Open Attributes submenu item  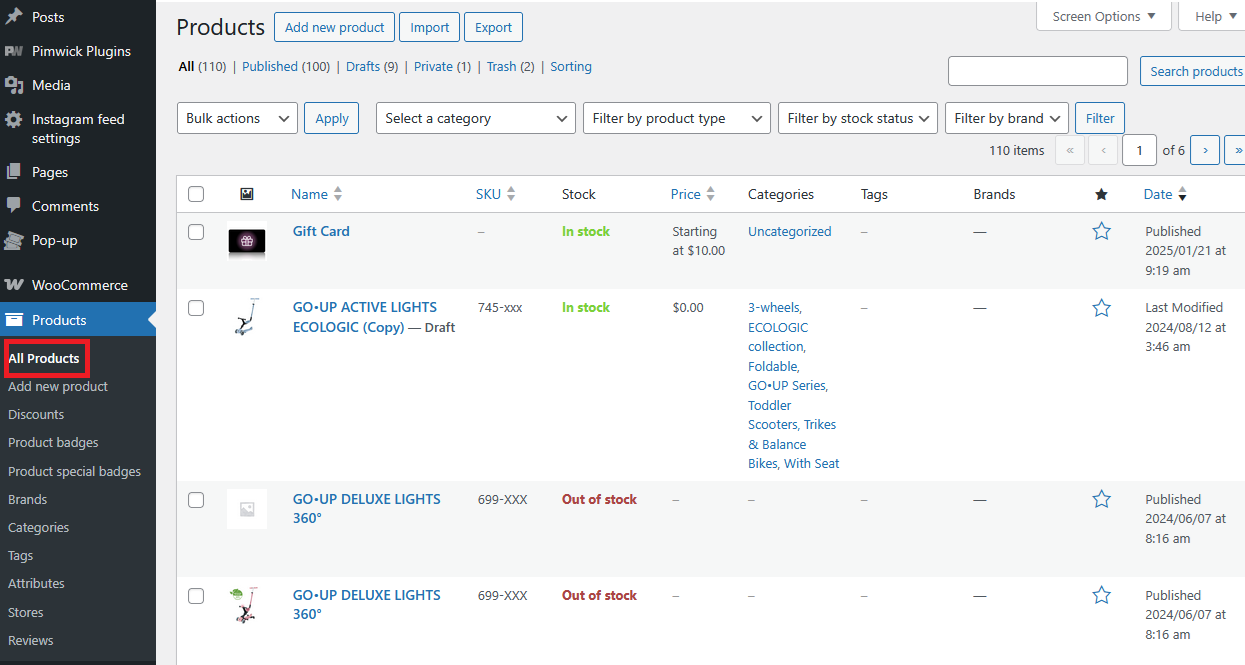(36, 583)
